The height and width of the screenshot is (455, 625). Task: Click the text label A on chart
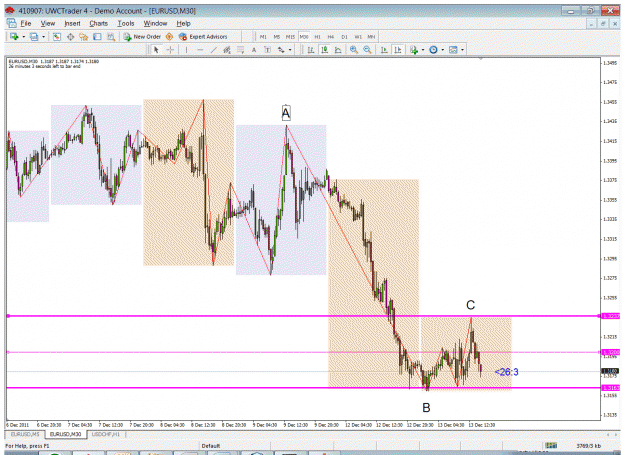click(286, 114)
